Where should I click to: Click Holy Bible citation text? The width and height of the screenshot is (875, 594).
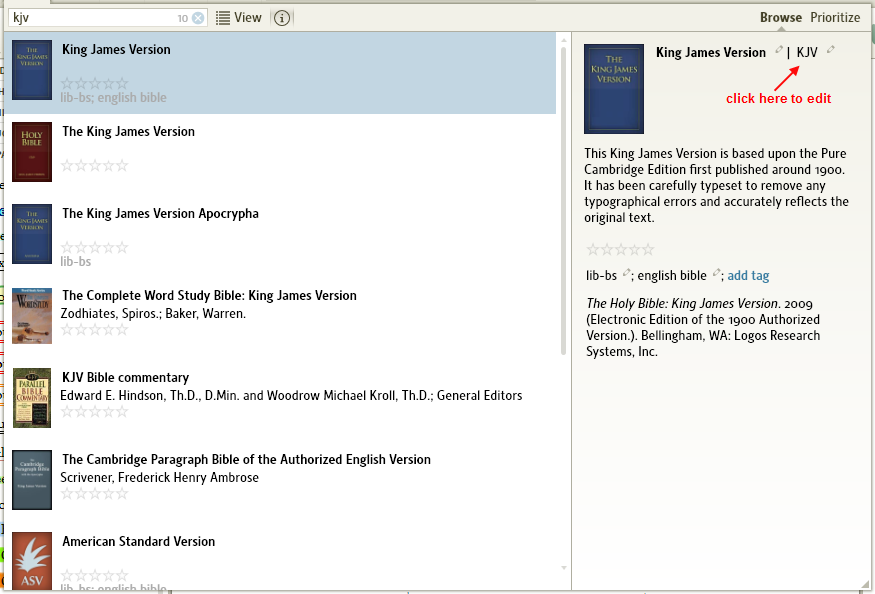click(x=703, y=328)
